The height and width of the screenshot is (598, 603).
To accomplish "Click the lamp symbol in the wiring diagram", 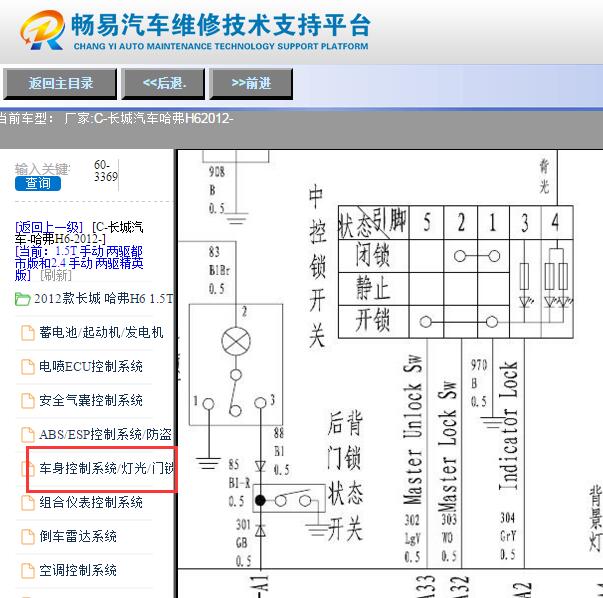I will point(236,341).
